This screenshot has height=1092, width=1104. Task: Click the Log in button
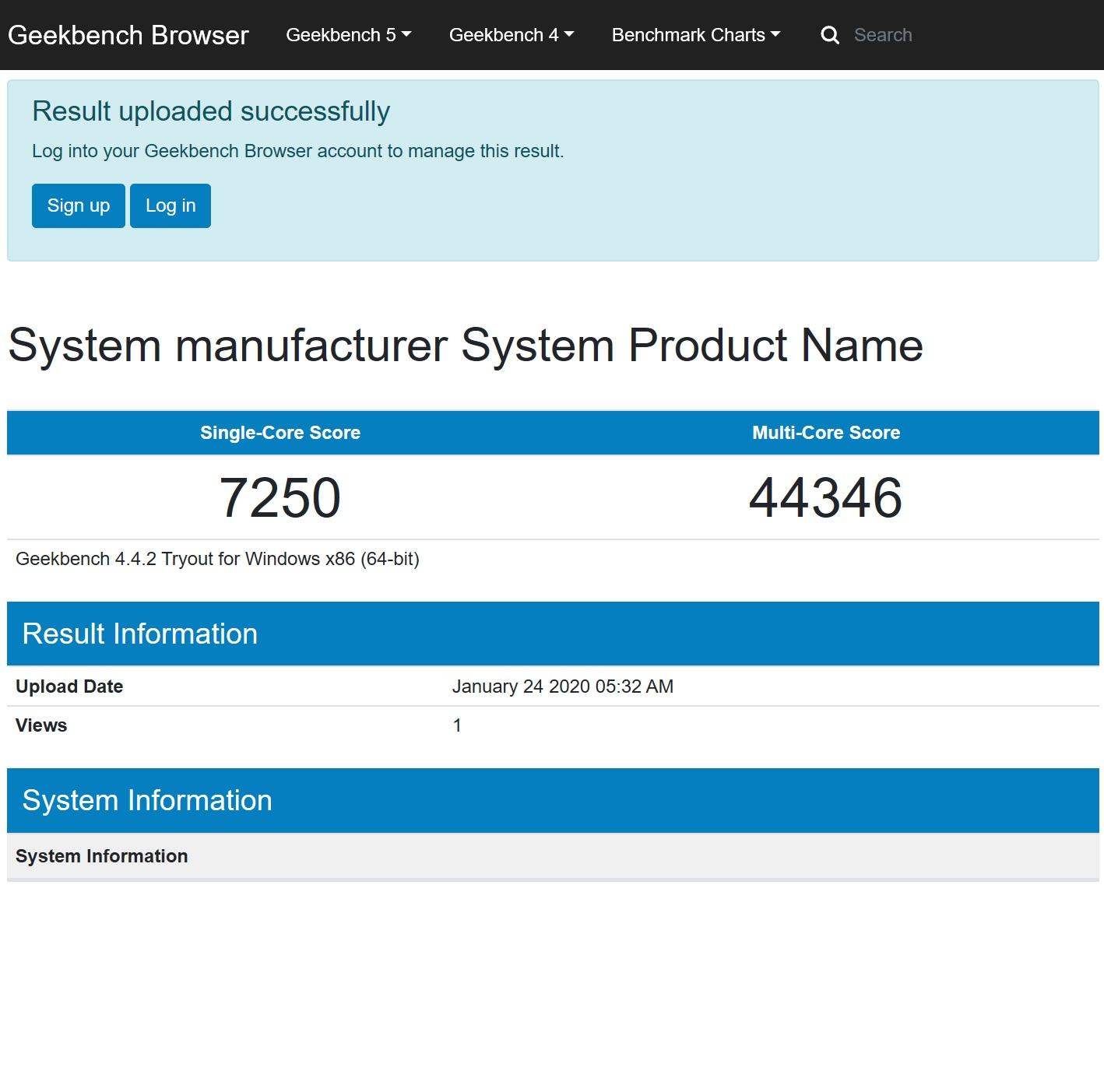pos(171,205)
